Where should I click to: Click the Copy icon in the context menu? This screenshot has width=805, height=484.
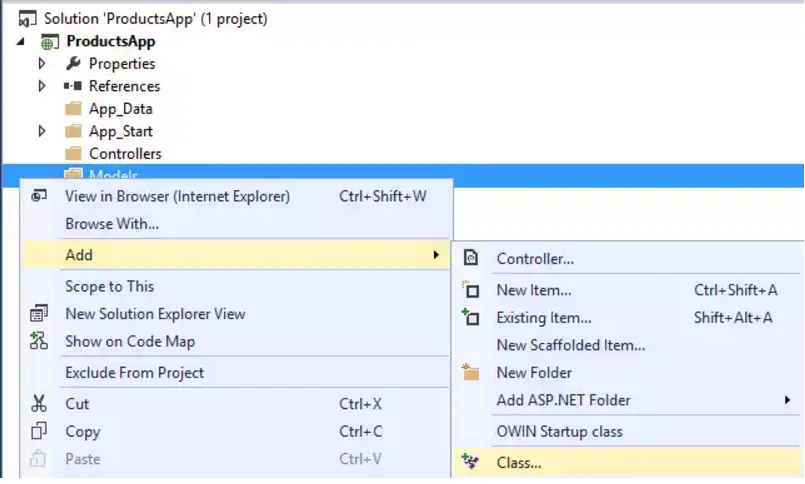(39, 431)
